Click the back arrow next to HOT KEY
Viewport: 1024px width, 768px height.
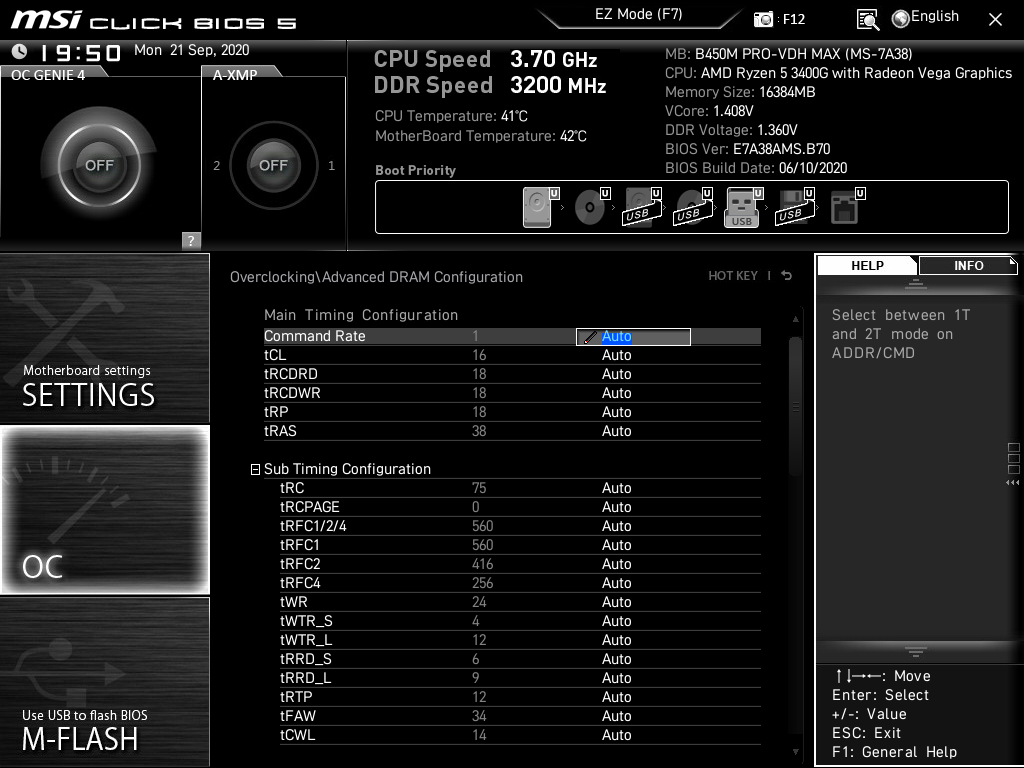click(786, 276)
